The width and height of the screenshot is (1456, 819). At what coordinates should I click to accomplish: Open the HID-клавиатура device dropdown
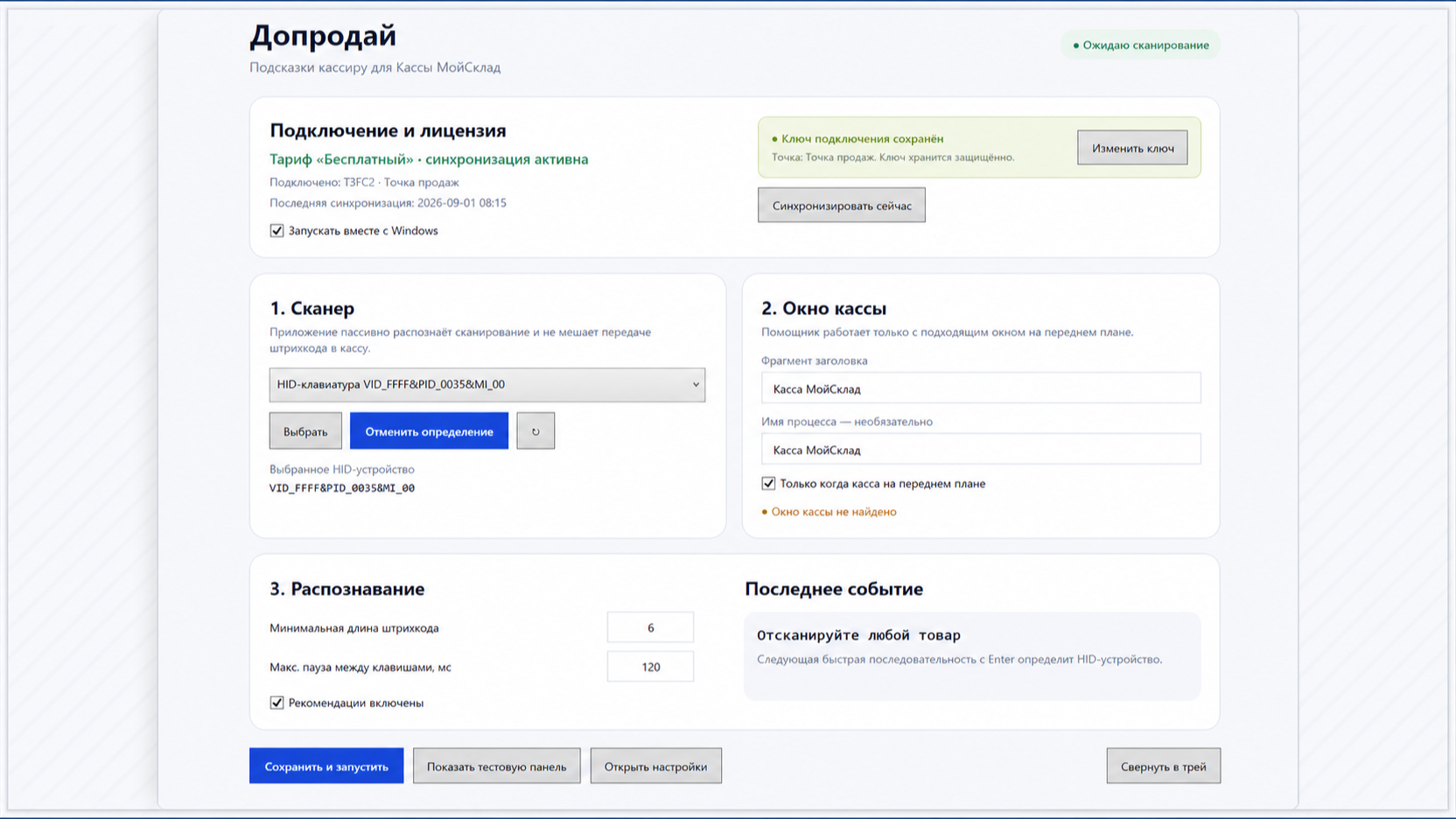click(487, 385)
